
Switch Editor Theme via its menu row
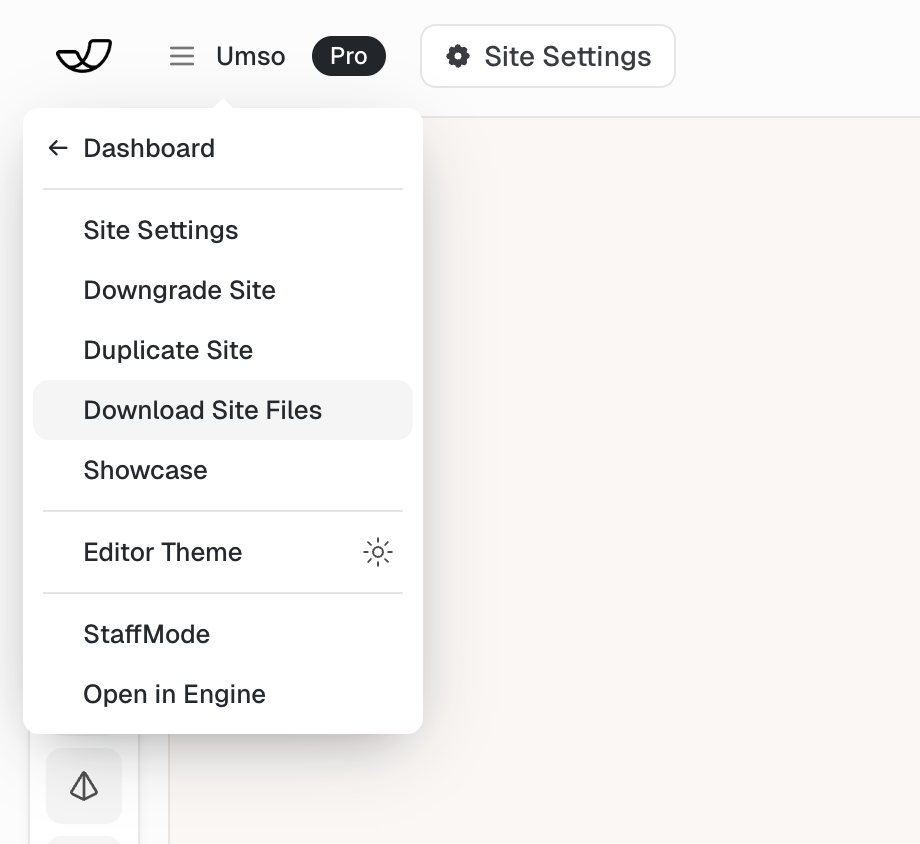163,552
